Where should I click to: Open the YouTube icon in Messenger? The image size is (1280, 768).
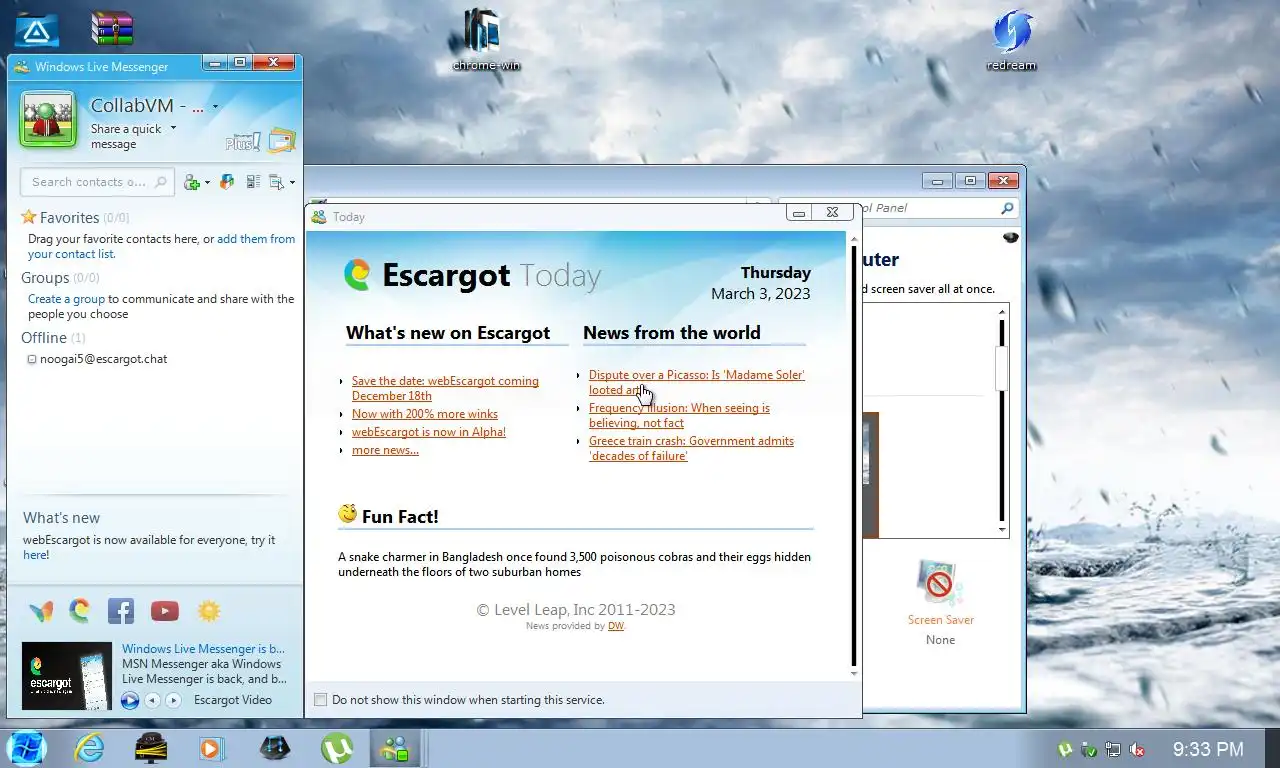(x=165, y=610)
